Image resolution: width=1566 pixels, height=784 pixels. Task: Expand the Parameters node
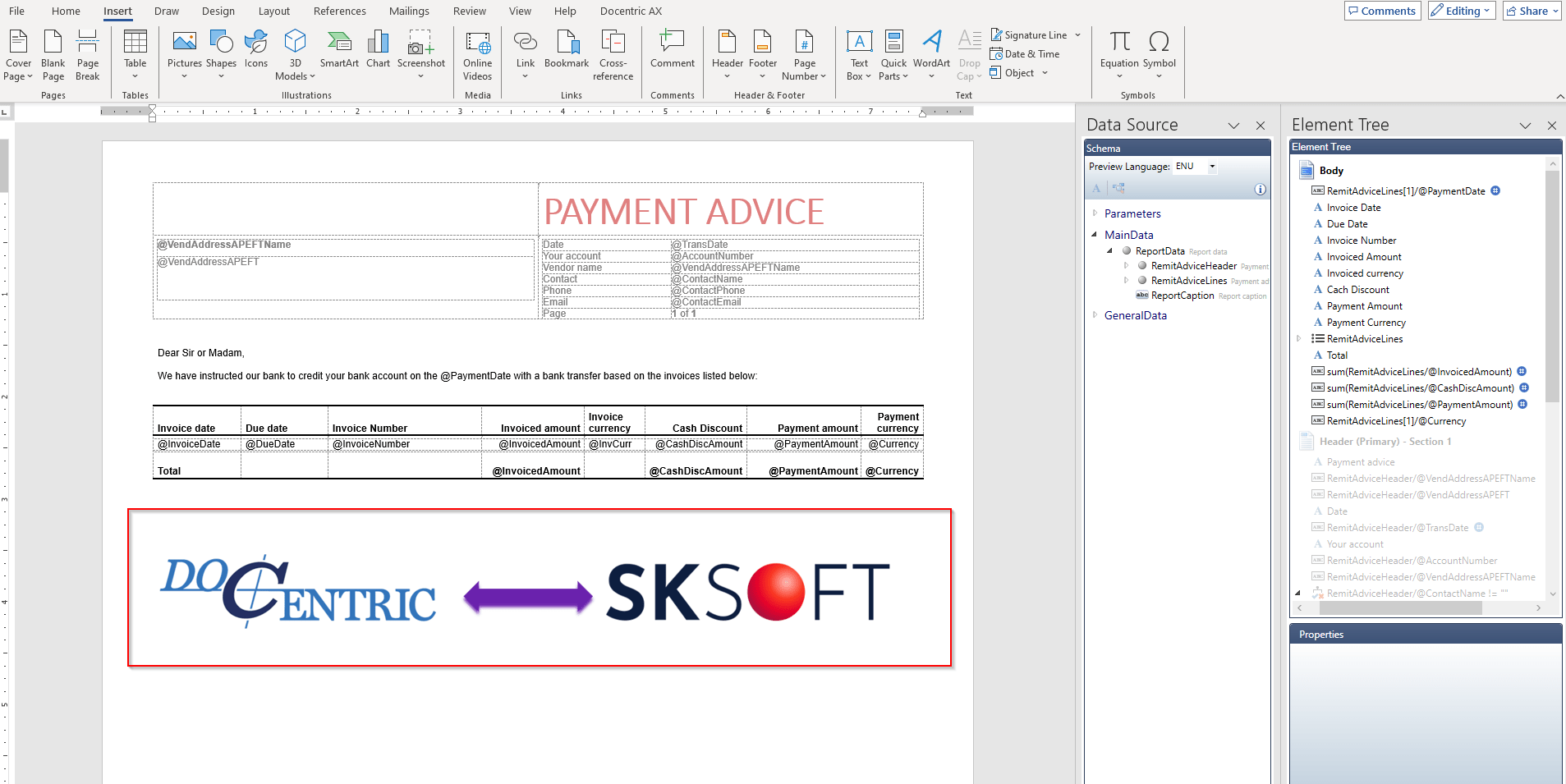click(x=1095, y=213)
